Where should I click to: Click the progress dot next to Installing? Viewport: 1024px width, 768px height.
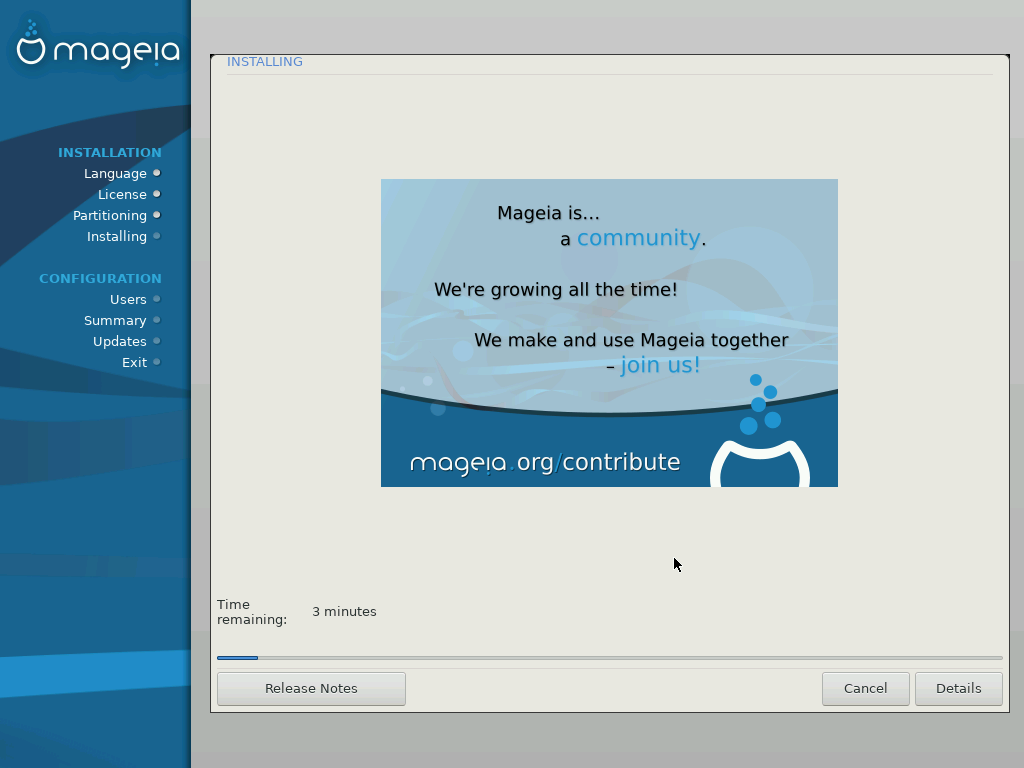click(x=157, y=236)
